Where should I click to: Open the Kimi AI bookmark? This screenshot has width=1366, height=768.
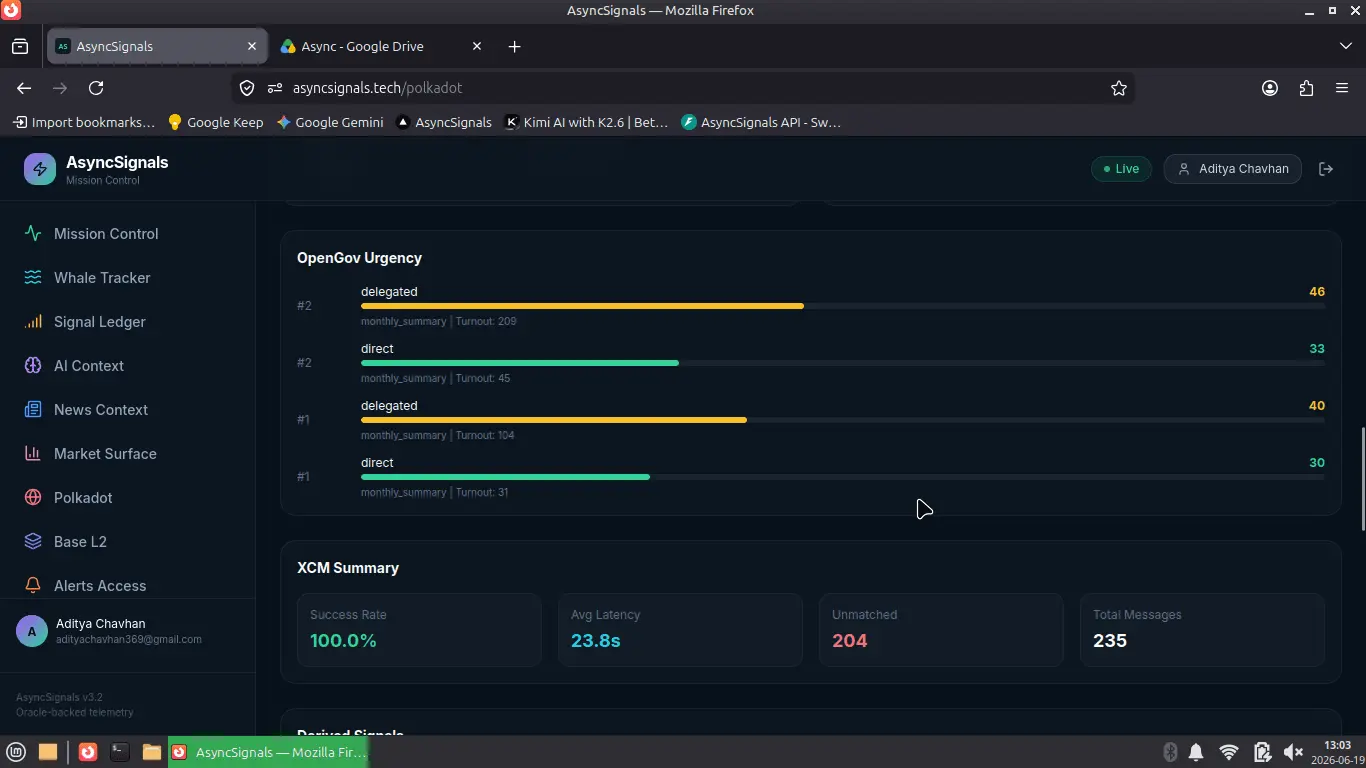tap(586, 122)
